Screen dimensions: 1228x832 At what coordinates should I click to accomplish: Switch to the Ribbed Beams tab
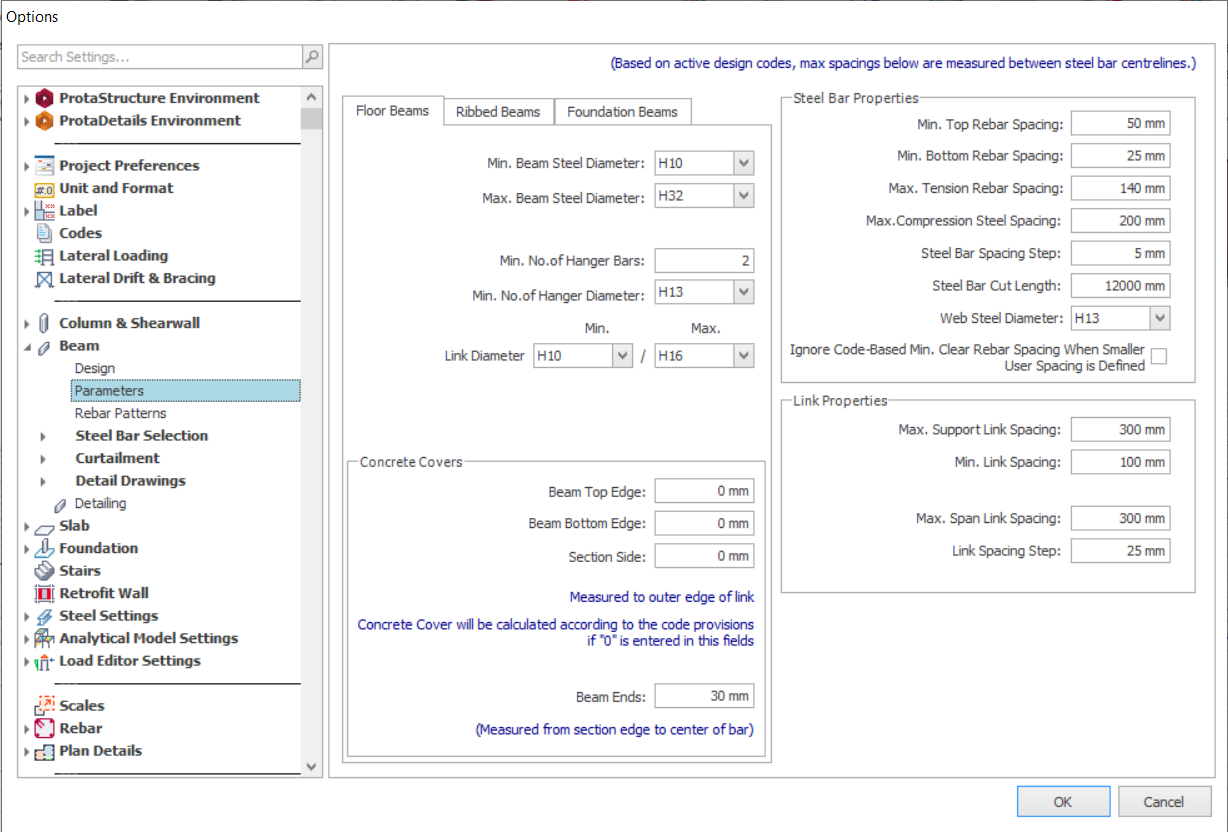[497, 112]
